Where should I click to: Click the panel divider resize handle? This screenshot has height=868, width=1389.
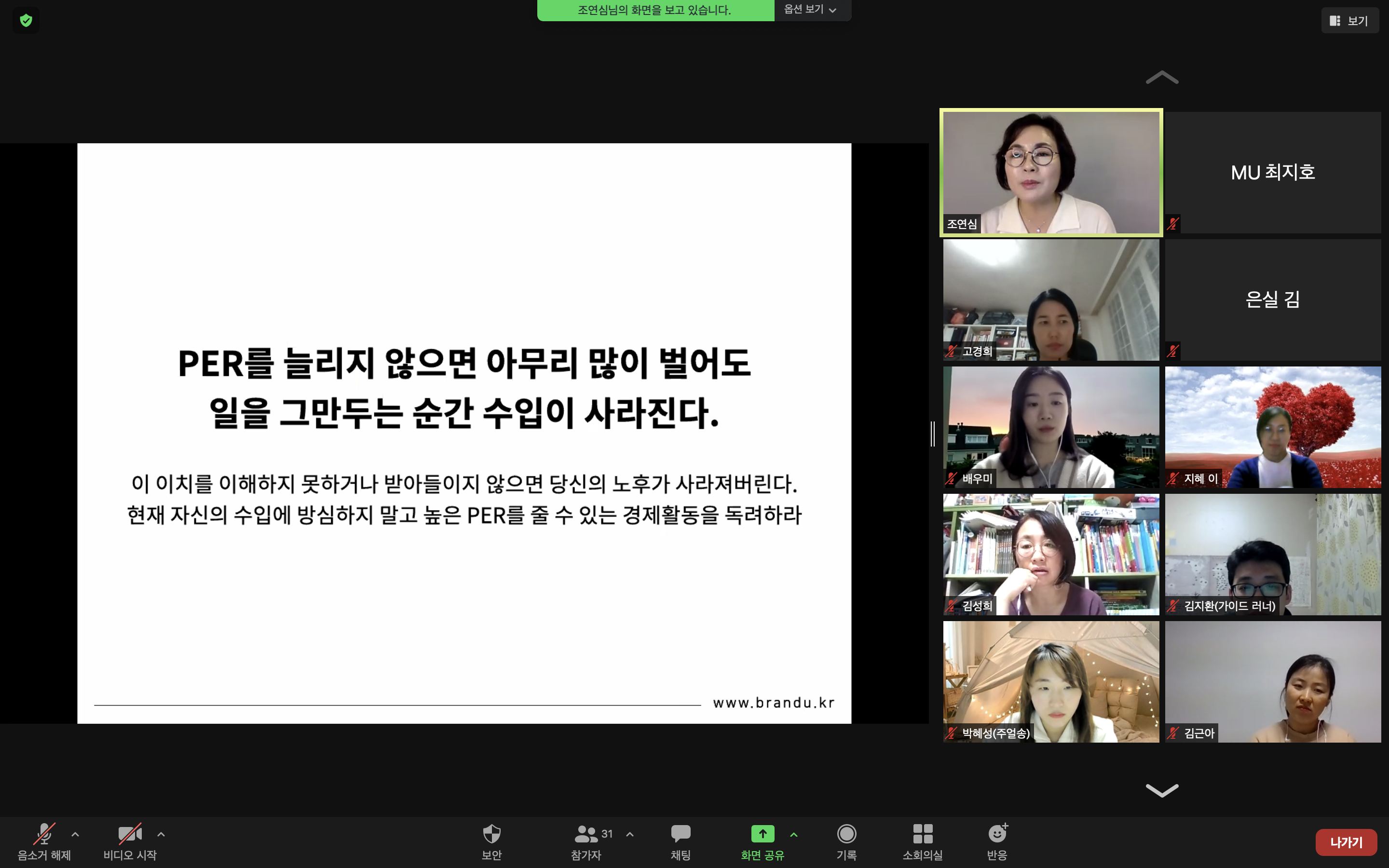point(933,434)
